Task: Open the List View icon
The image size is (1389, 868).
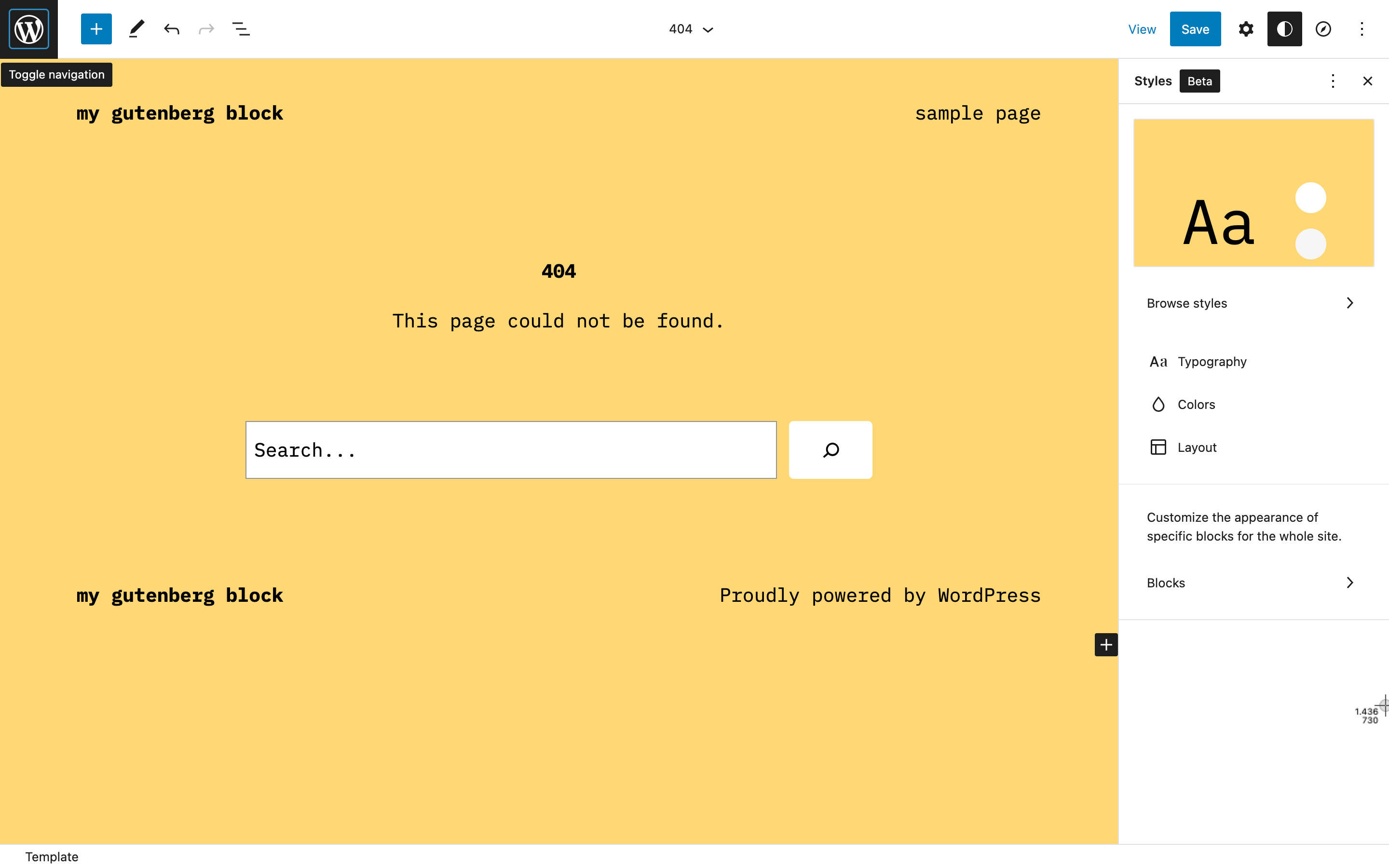Action: (241, 29)
